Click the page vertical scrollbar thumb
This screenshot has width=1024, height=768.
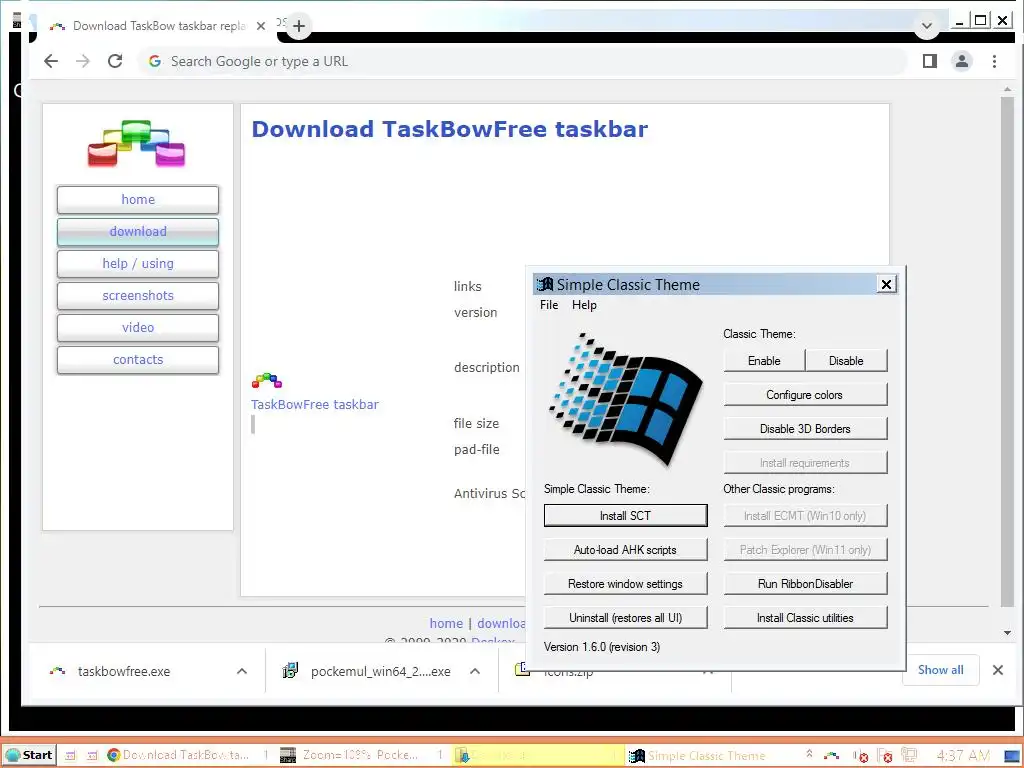(x=1007, y=351)
